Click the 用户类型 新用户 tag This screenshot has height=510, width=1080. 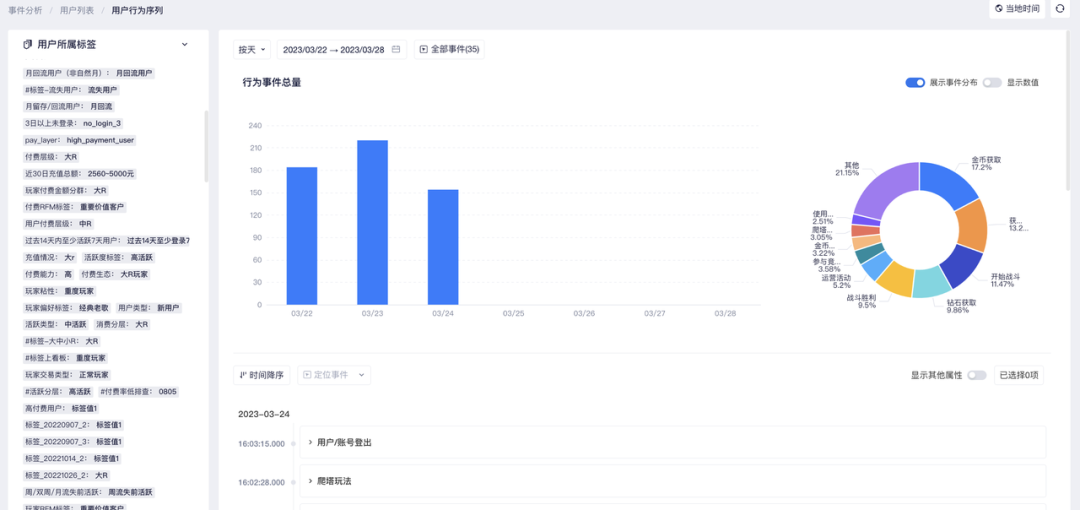(x=149, y=307)
